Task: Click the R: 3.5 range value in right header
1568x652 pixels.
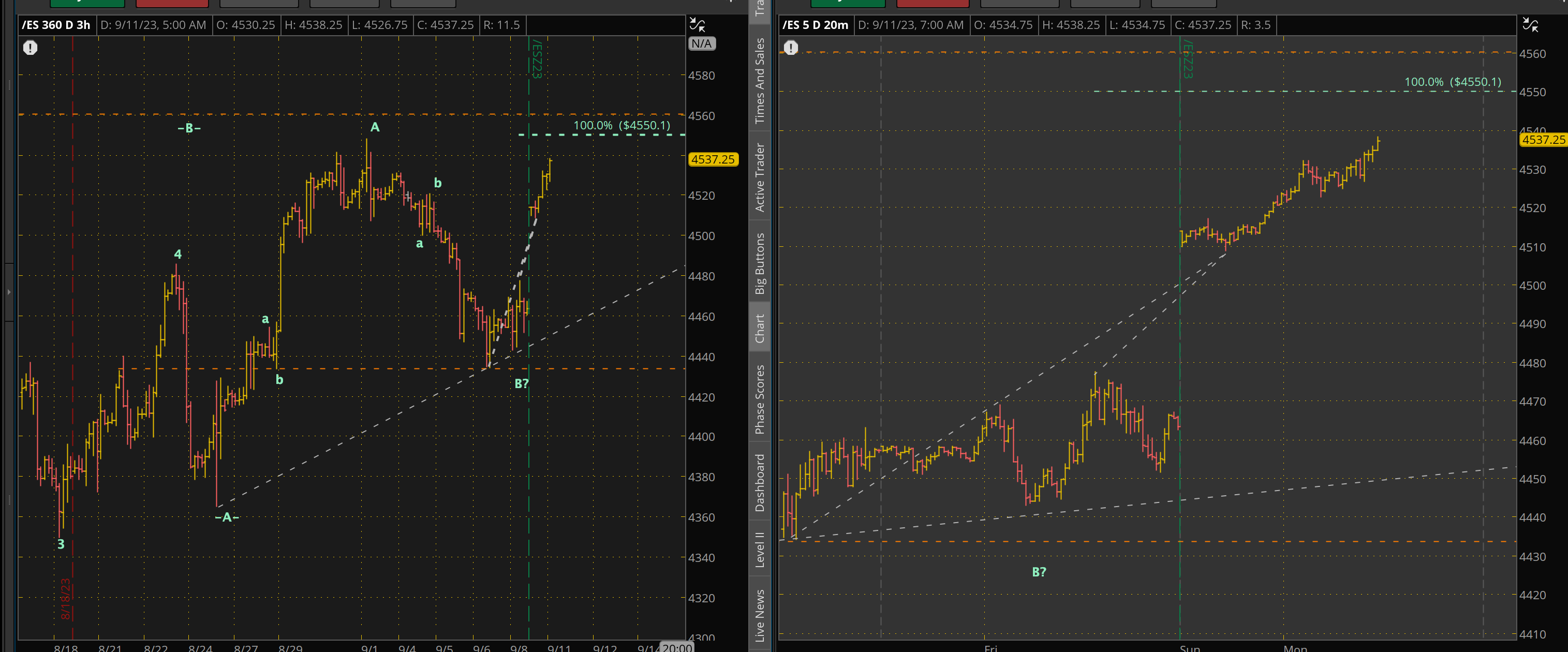Action: point(1256,25)
